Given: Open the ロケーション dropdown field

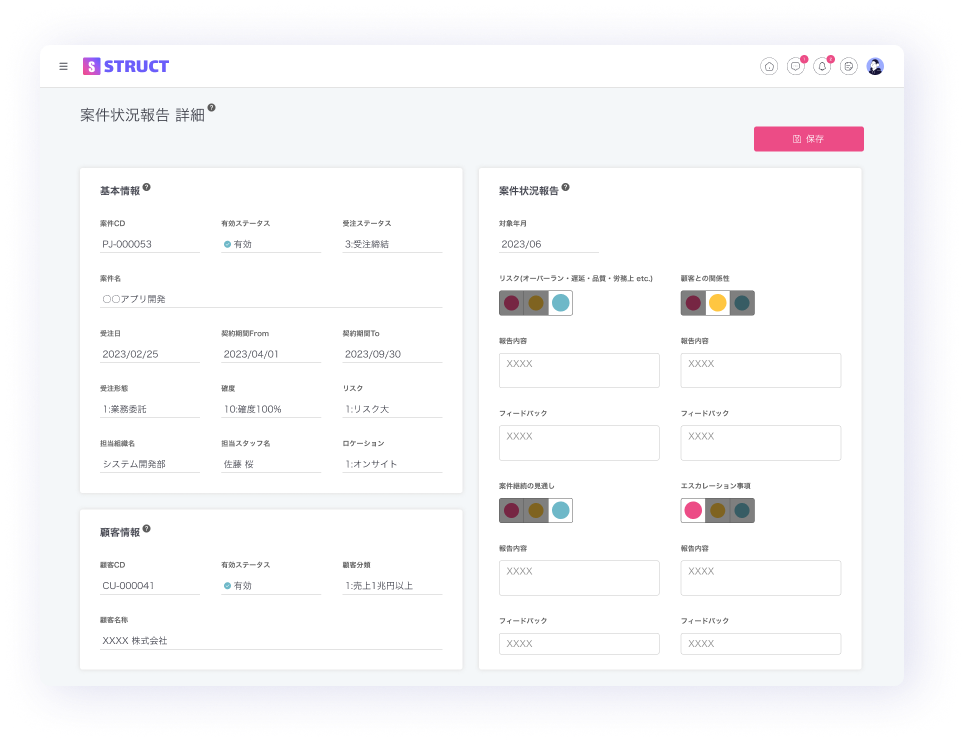Looking at the screenshot, I should click(x=392, y=464).
